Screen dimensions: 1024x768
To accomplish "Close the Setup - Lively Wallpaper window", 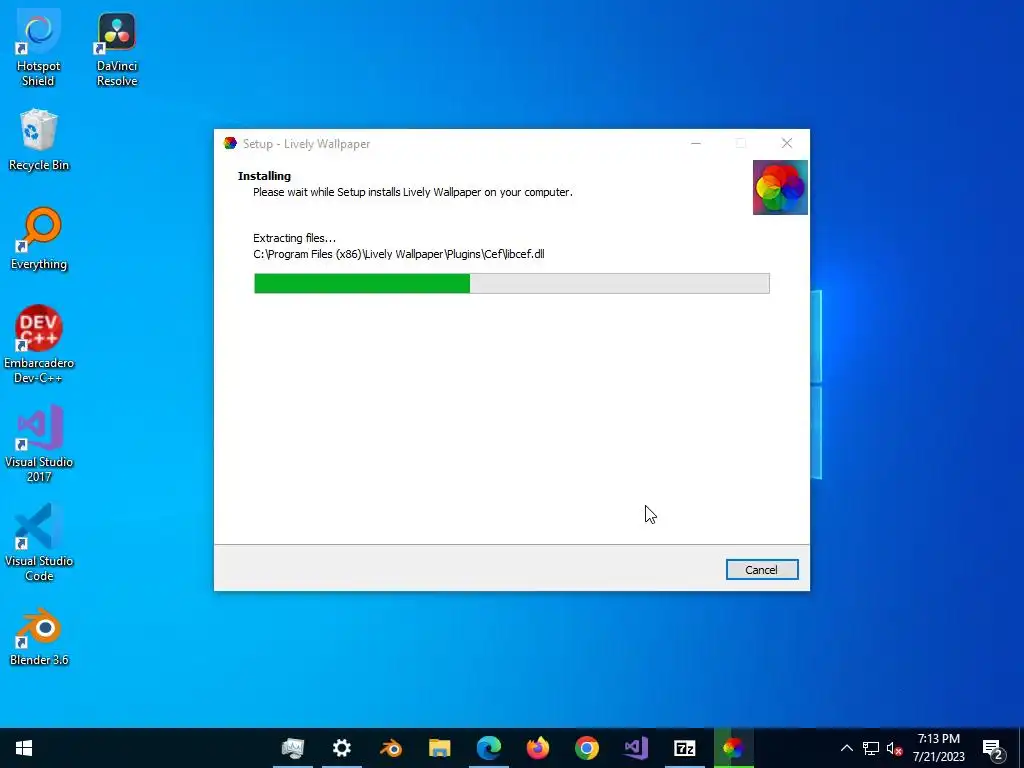I will tap(786, 144).
